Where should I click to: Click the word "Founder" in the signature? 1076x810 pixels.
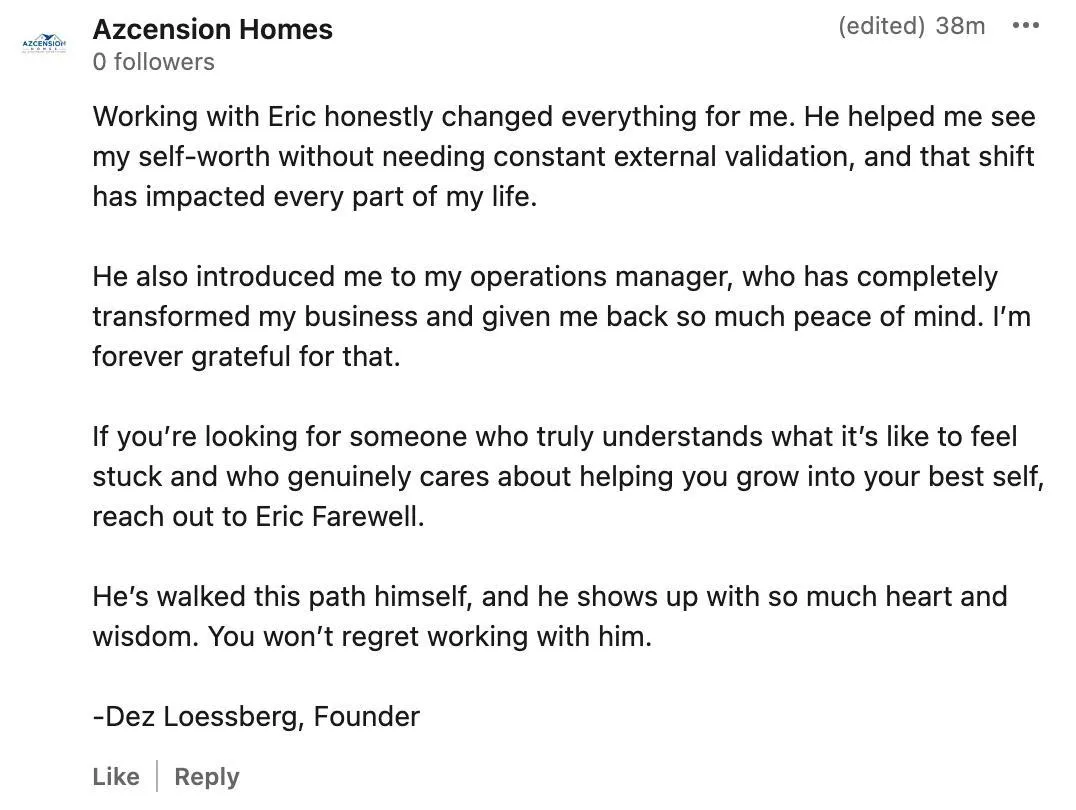[x=366, y=717]
